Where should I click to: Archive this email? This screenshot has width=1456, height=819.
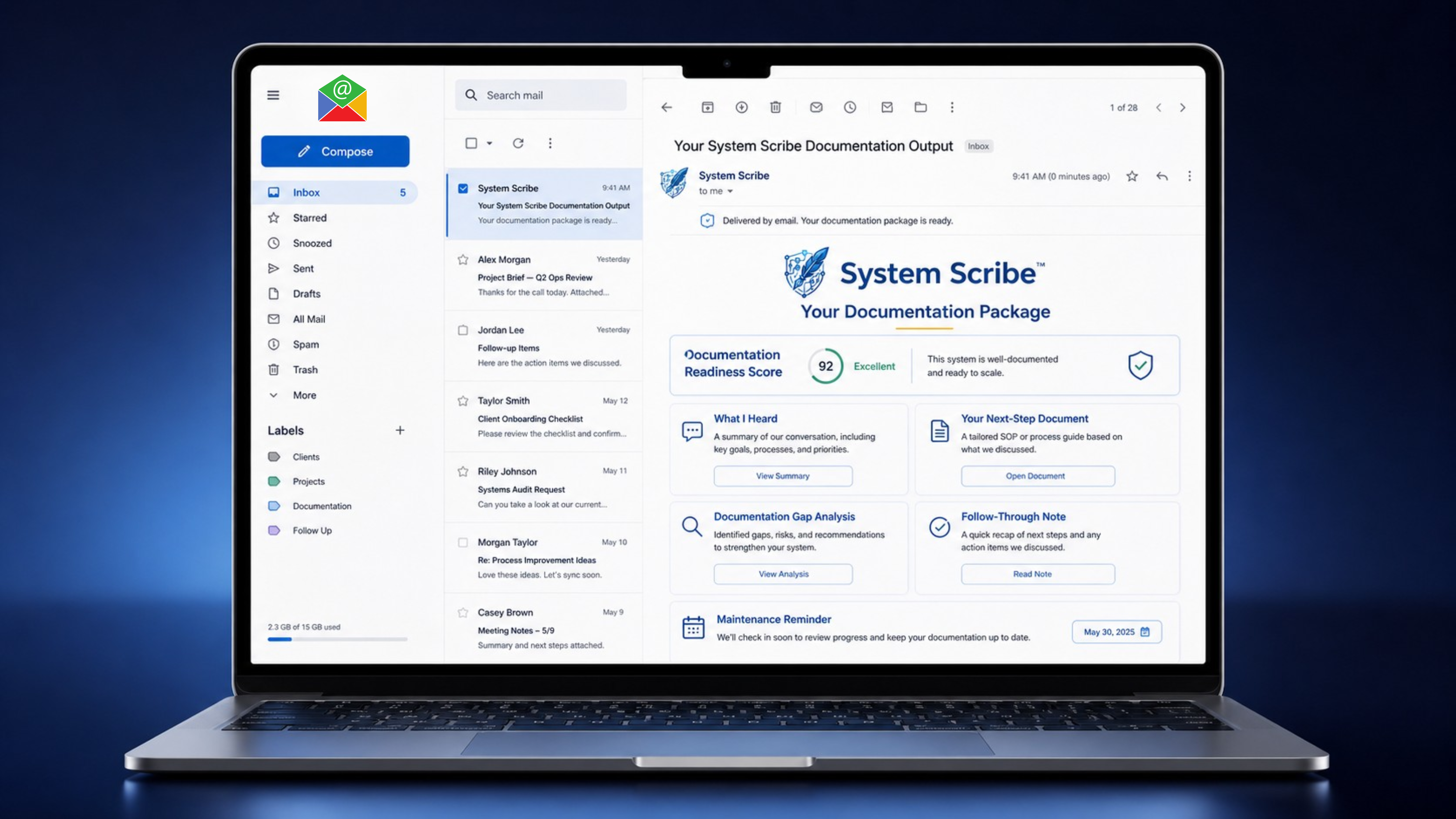pos(708,108)
